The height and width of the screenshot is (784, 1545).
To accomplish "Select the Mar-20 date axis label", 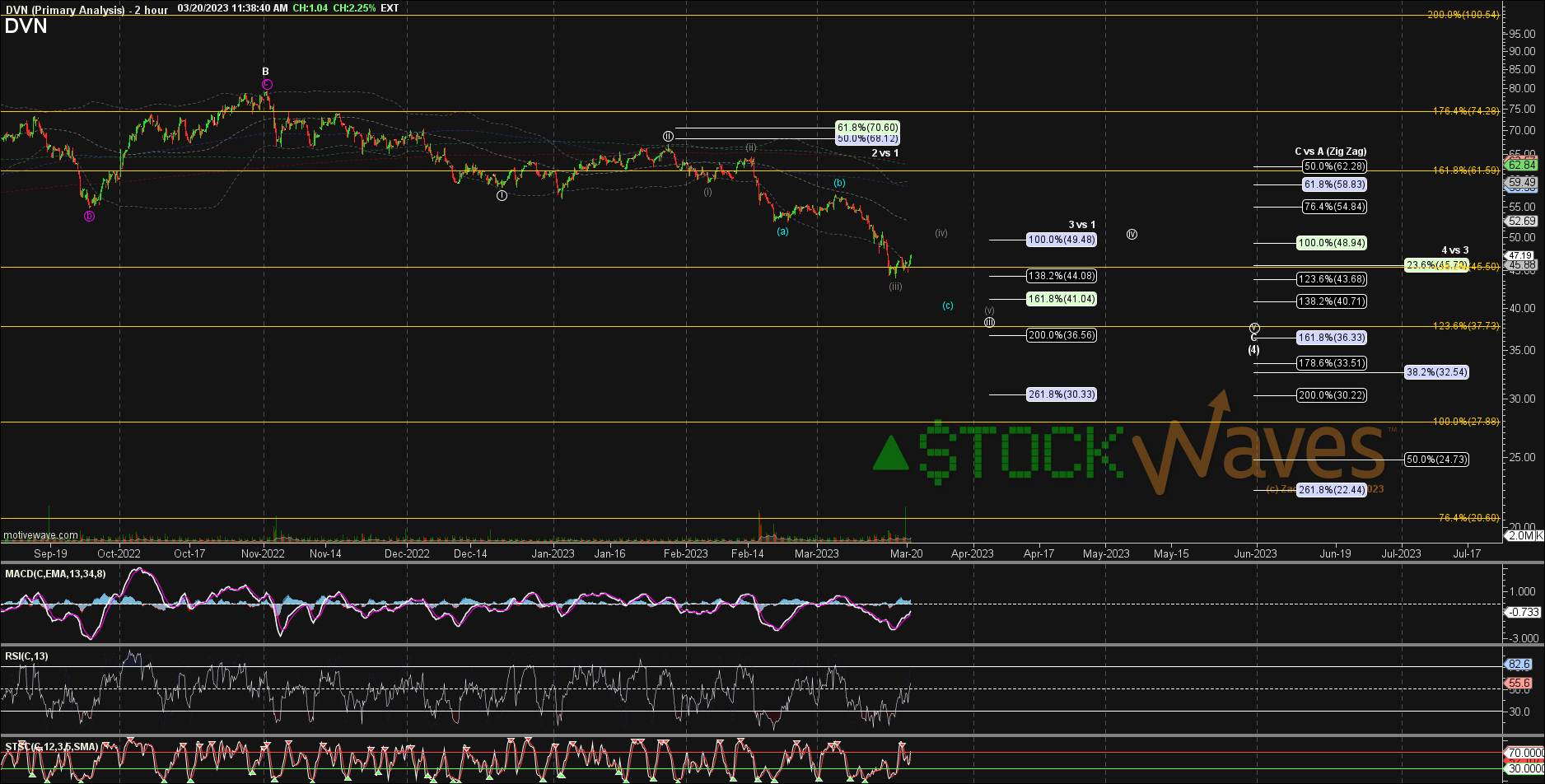I will coord(906,554).
